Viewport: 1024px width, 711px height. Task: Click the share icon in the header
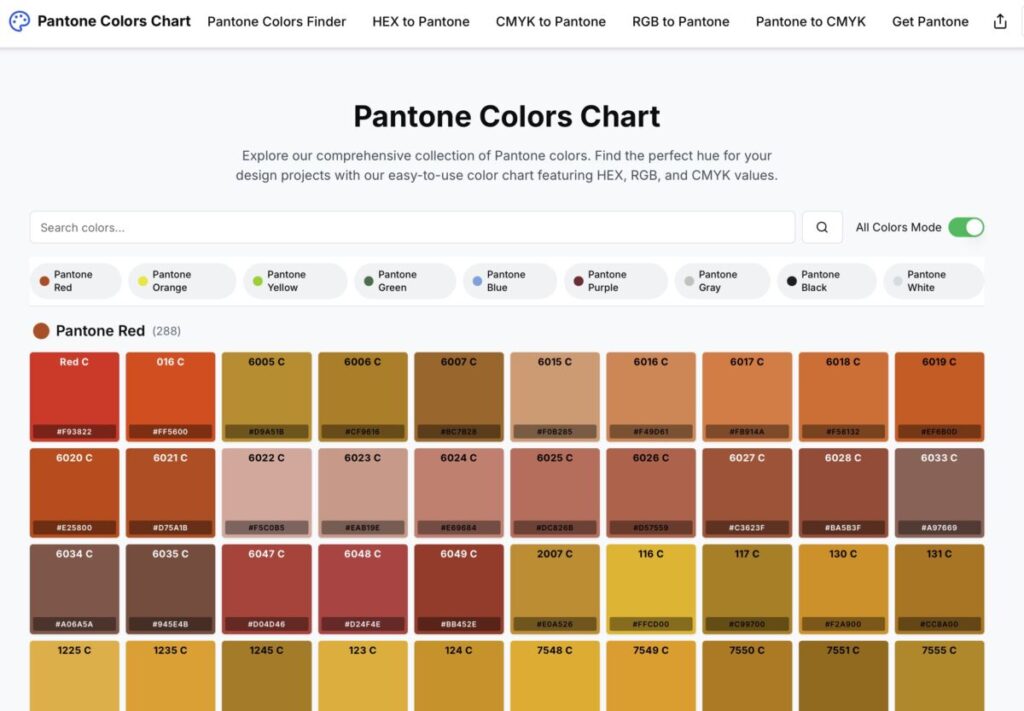click(1000, 21)
